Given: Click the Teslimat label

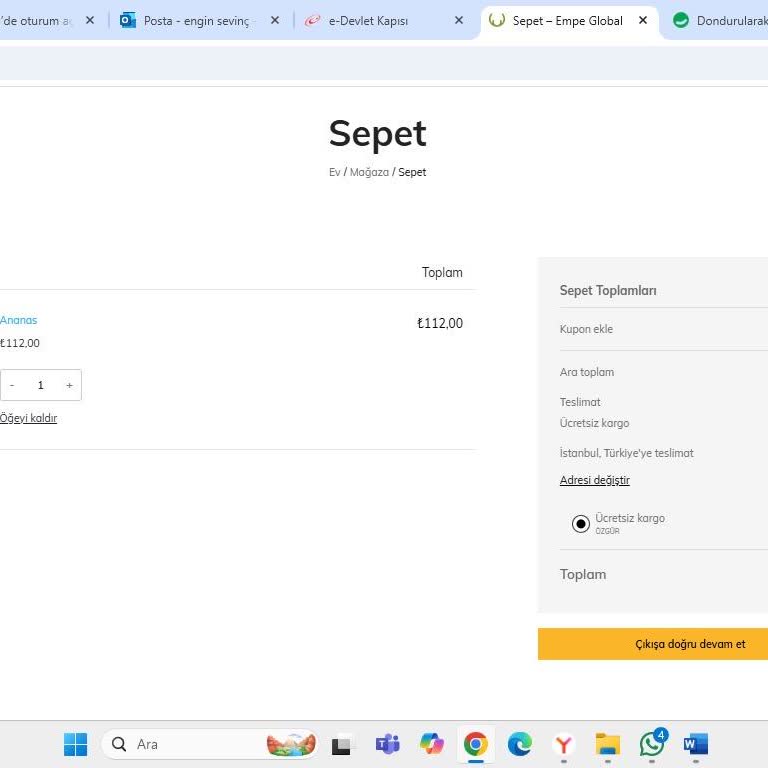Looking at the screenshot, I should (x=580, y=402).
